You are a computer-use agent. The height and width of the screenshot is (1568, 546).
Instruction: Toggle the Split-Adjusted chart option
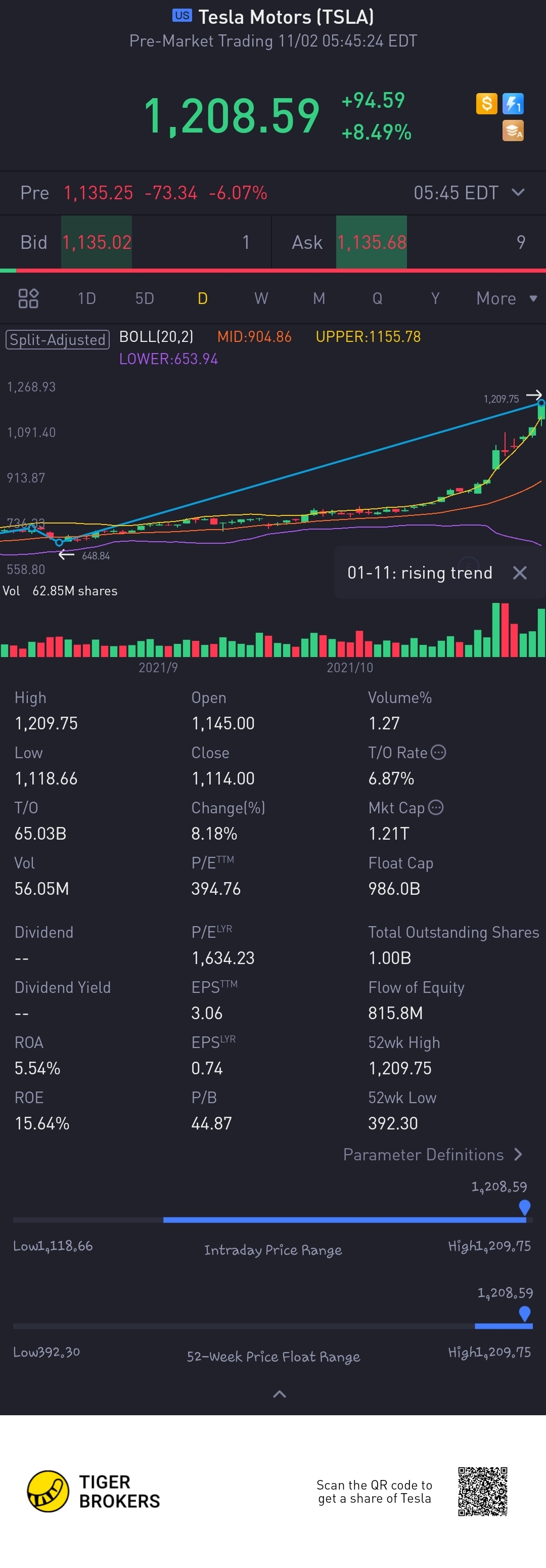click(58, 340)
